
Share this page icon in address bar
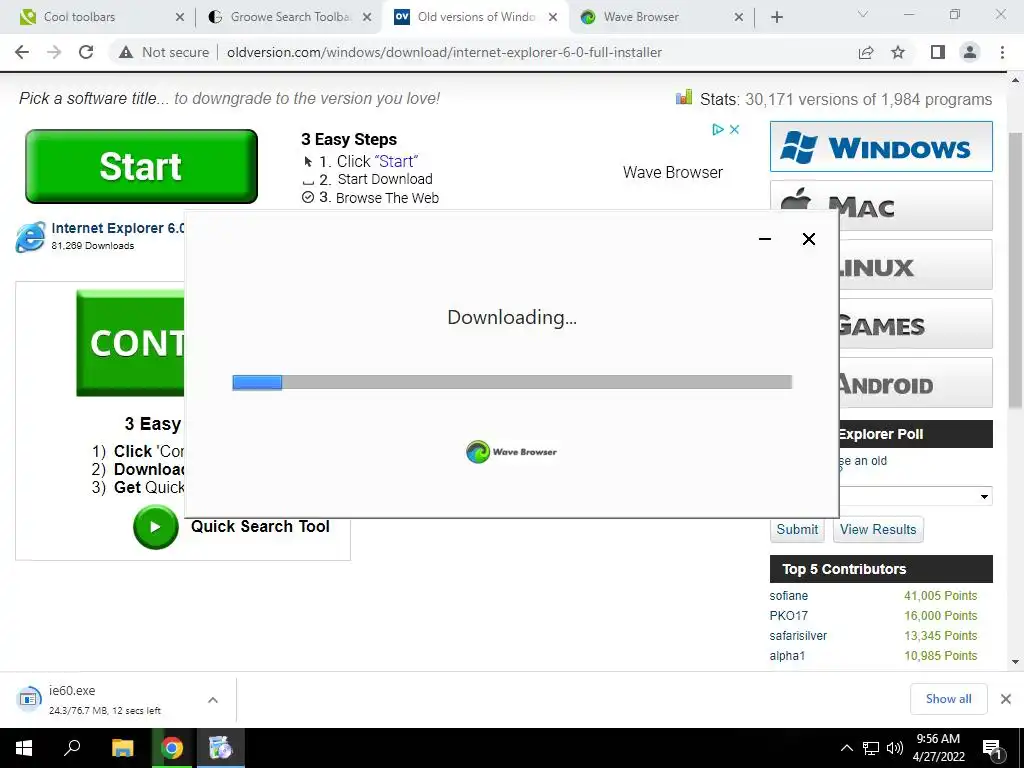866,52
